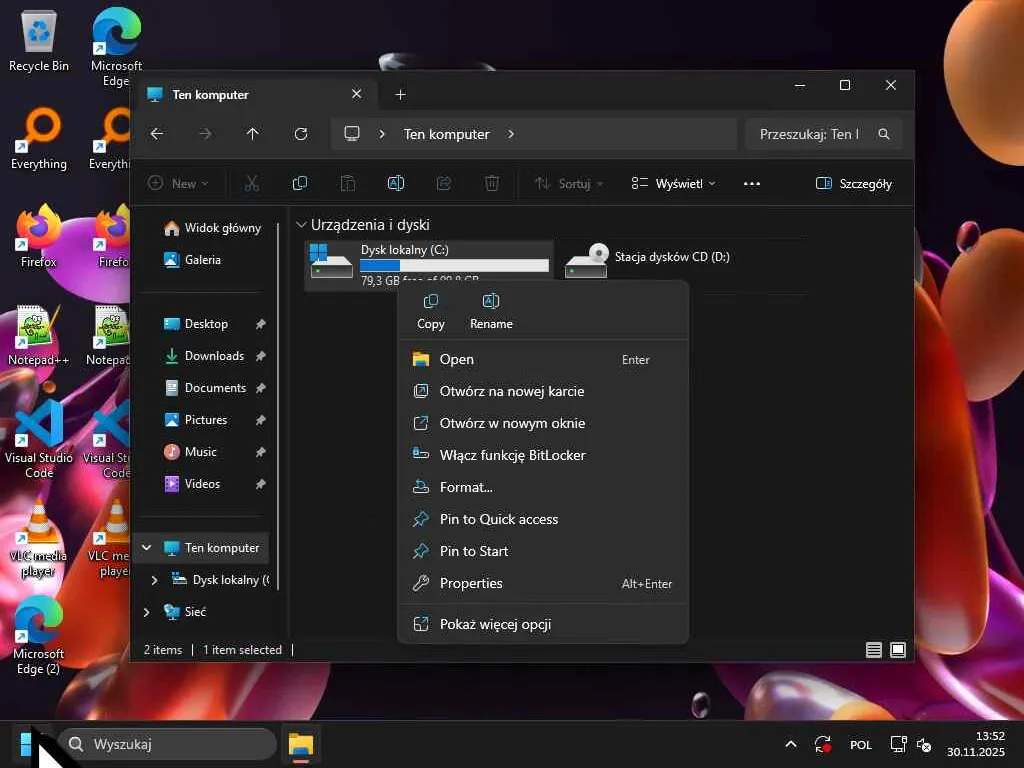Screen dimensions: 1024x768
Task: Collapse Ten komputer in navigation tree
Action: 147,548
